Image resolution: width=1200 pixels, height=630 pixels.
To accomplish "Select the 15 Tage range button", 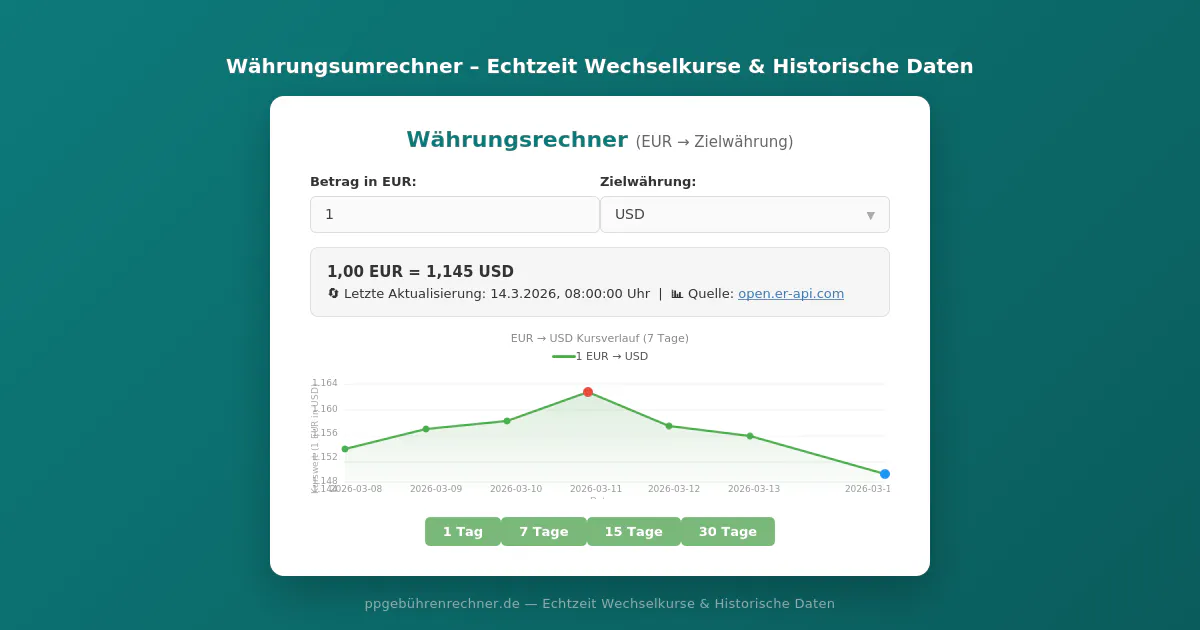I will 634,532.
